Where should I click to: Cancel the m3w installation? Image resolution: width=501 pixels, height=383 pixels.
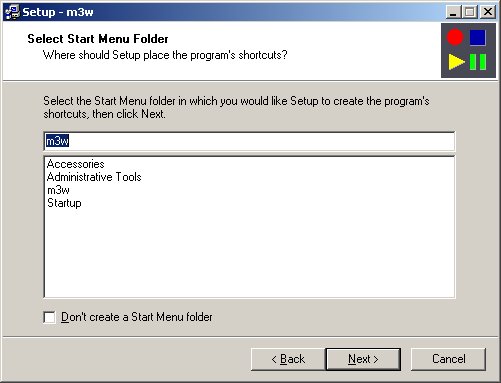pyautogui.click(x=448, y=359)
